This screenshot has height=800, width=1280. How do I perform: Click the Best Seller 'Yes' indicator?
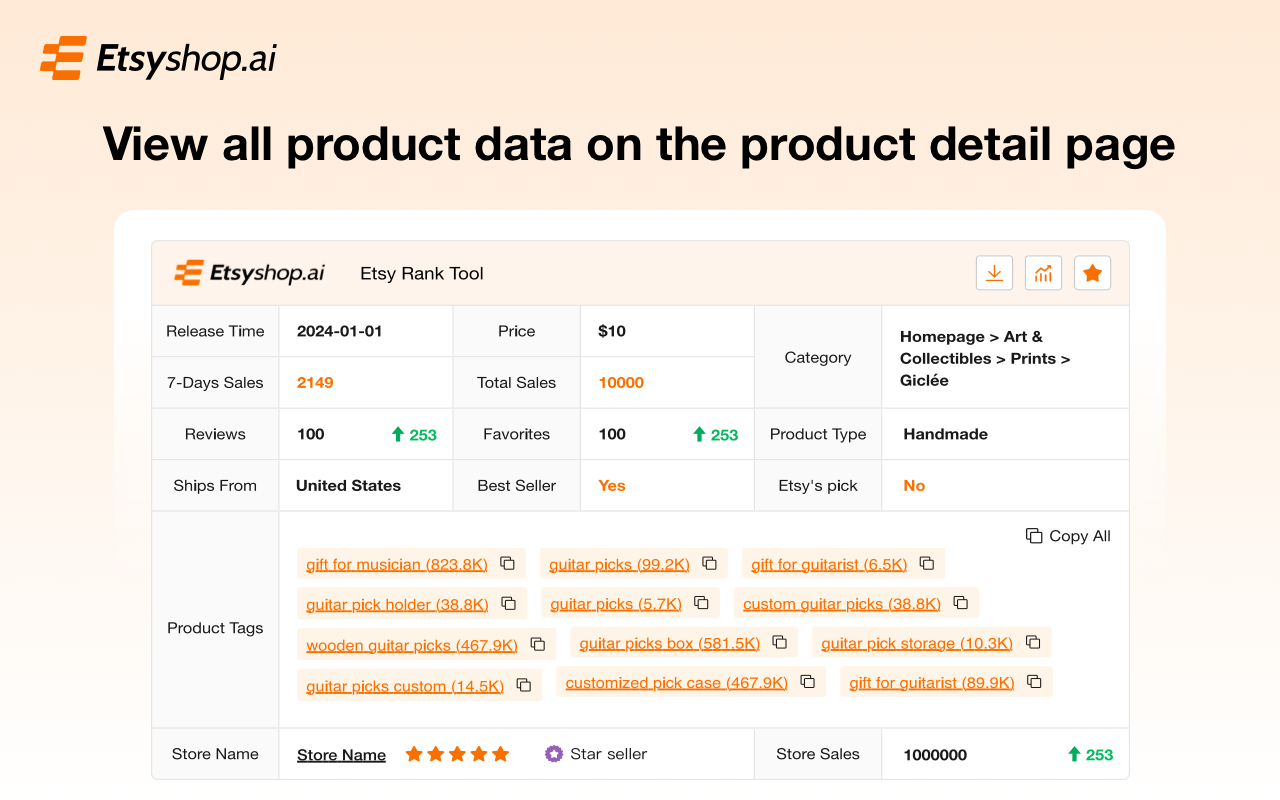[x=611, y=485]
